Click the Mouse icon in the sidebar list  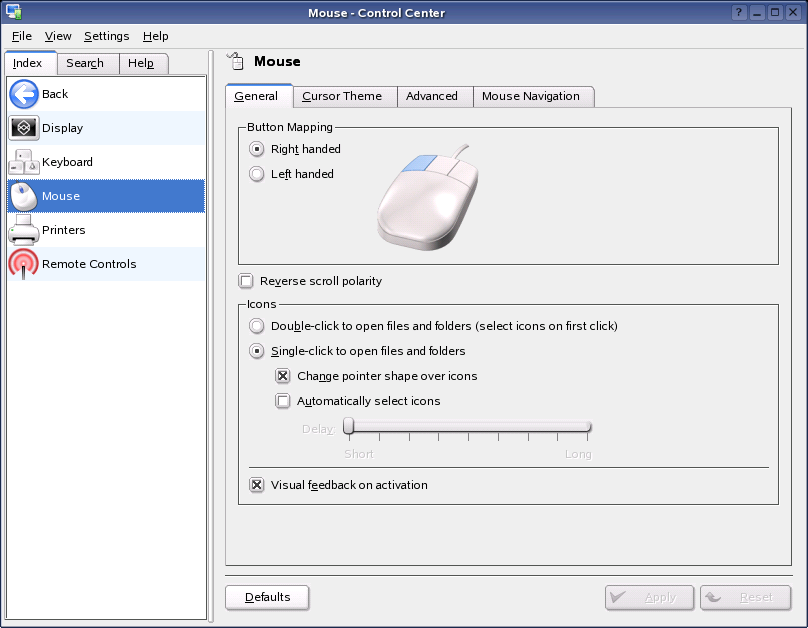tap(24, 196)
